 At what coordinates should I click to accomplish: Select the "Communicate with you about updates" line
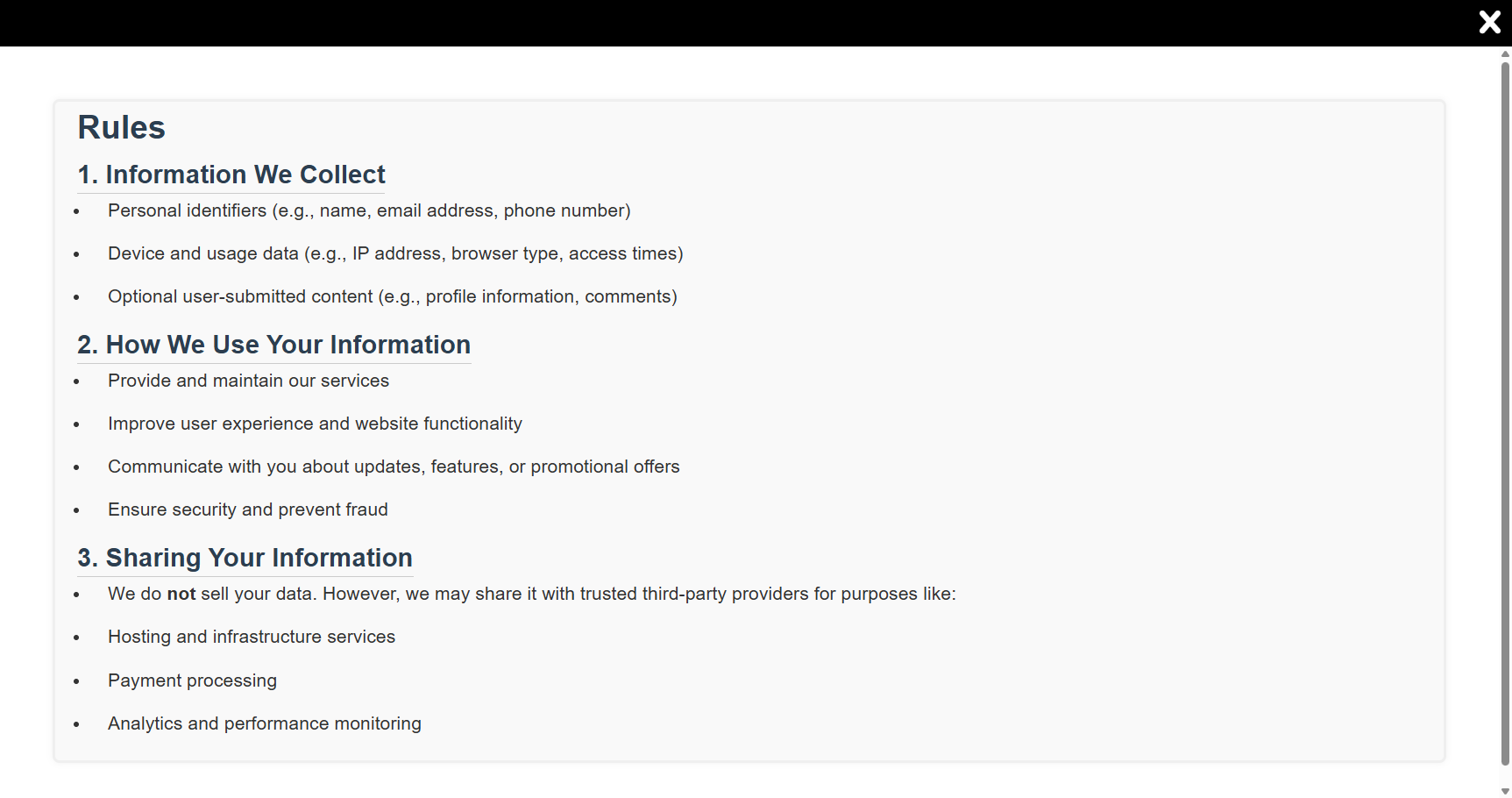[394, 467]
